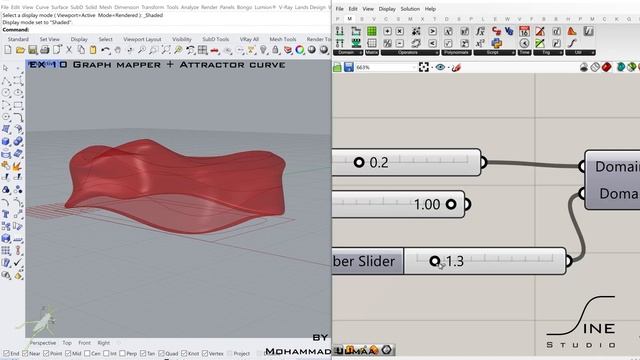Expand the Trig component group panel

(548, 53)
